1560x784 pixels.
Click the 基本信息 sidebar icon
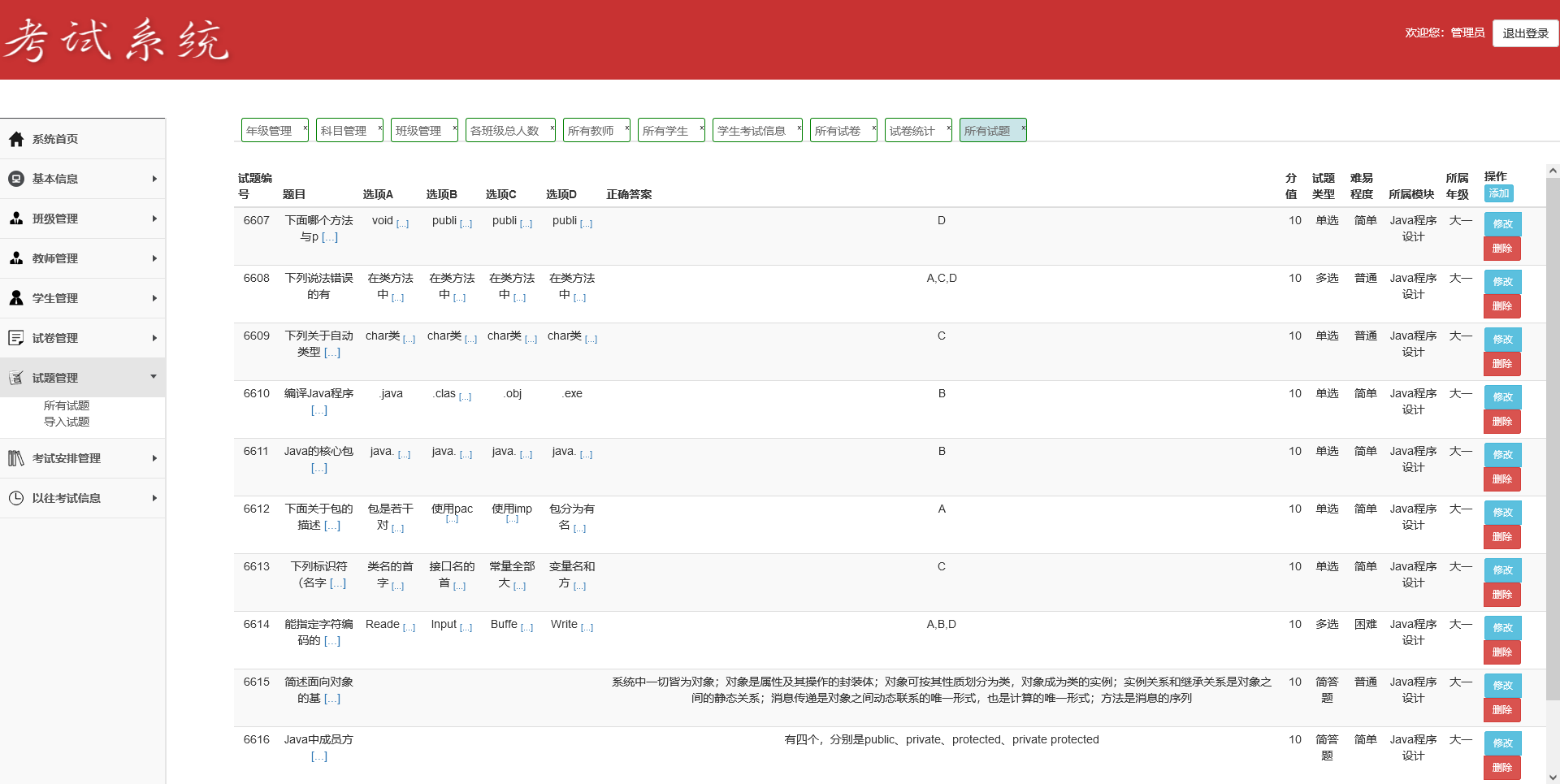click(16, 179)
